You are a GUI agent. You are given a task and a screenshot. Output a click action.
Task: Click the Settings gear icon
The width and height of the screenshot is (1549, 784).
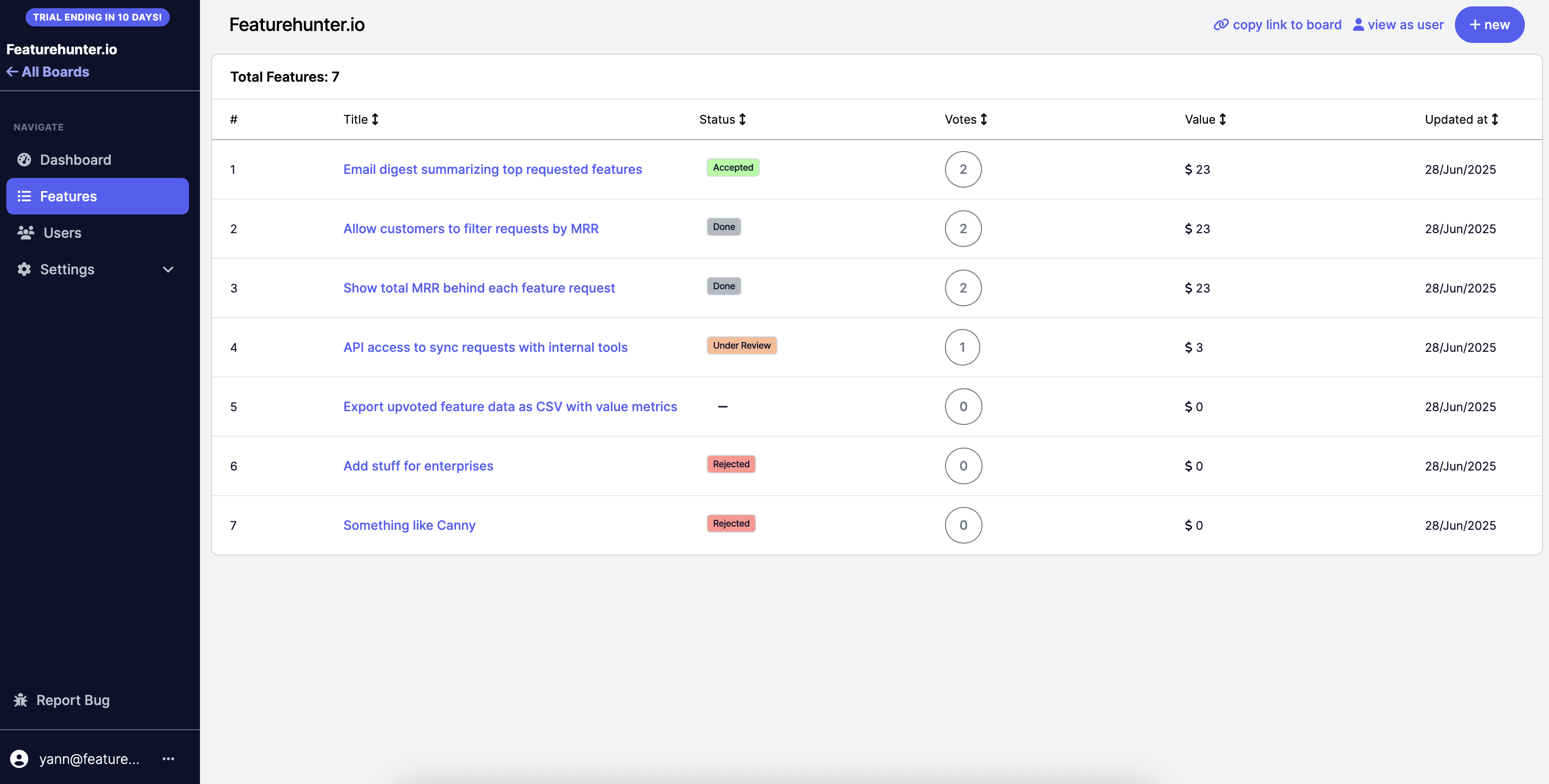23,269
